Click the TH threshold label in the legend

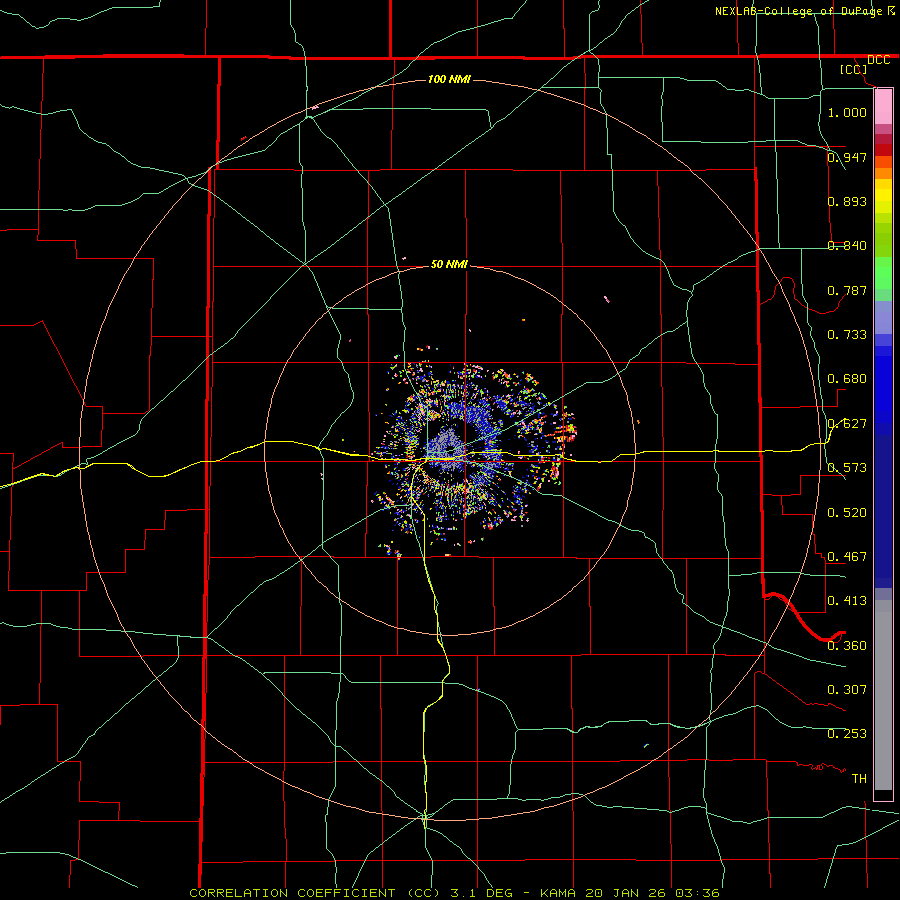click(859, 779)
